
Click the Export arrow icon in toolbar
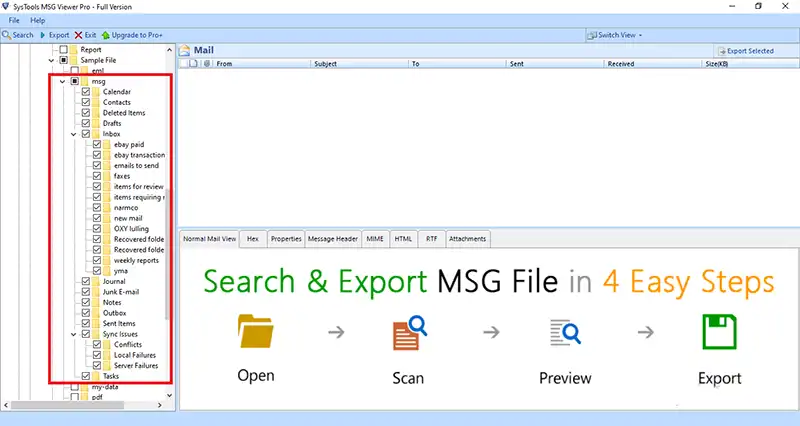[43, 35]
